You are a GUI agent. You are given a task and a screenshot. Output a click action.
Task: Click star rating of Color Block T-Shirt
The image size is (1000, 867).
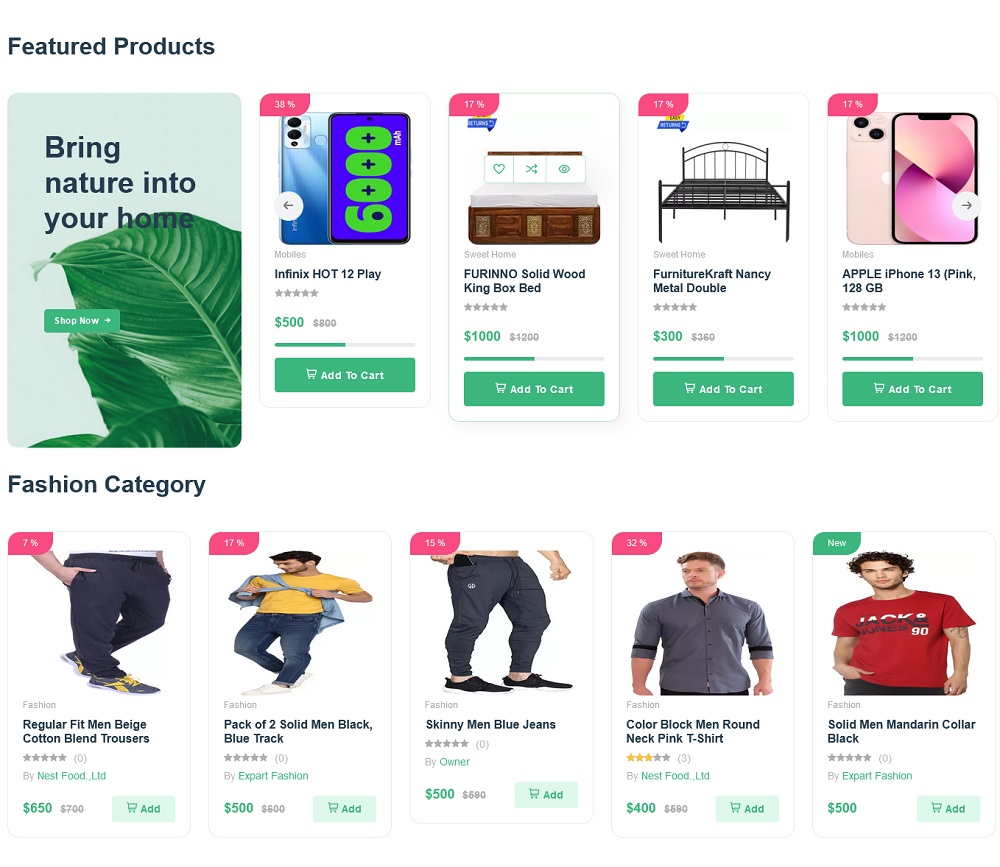[x=648, y=758]
